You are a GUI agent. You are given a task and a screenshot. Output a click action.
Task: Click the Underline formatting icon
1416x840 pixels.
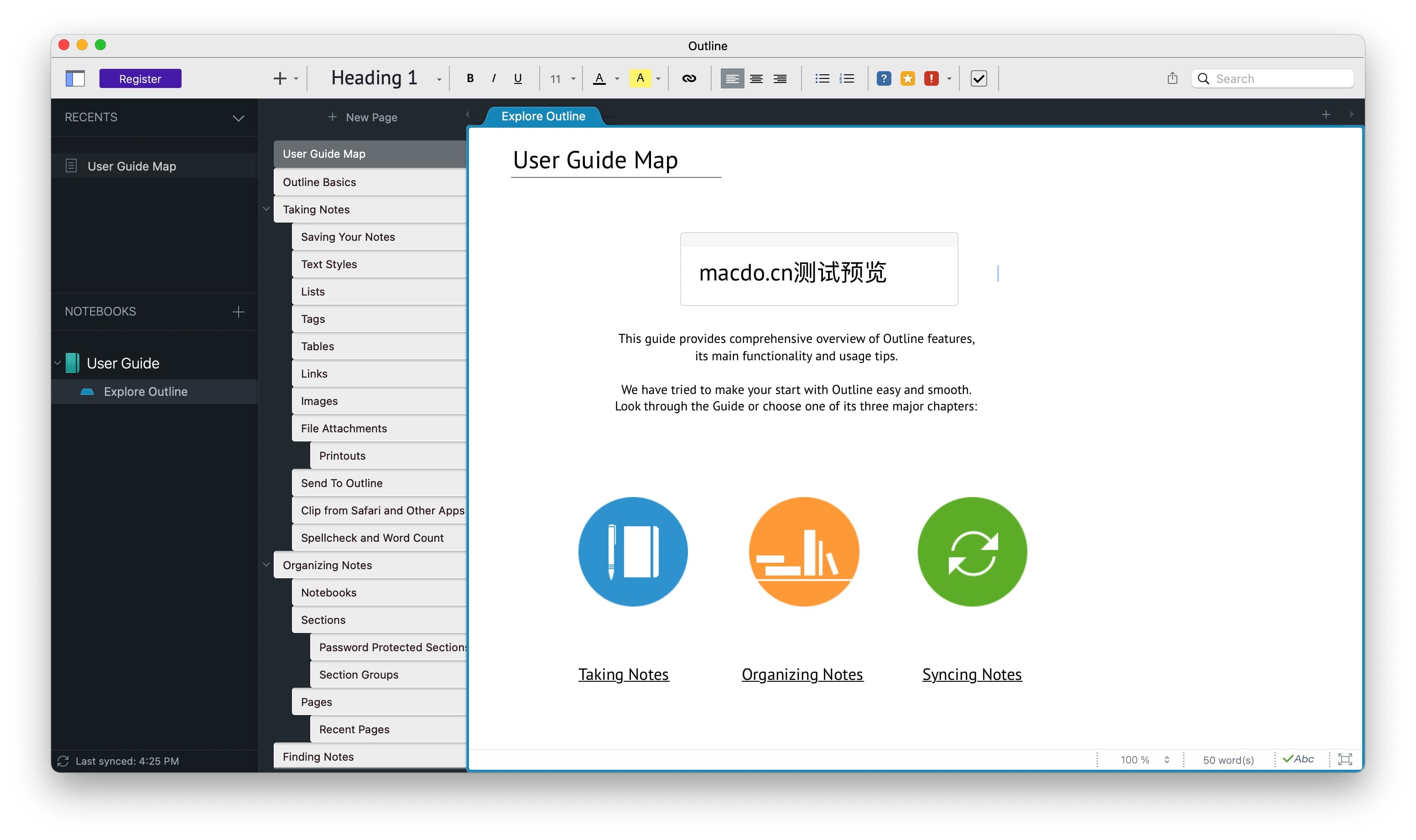click(x=518, y=78)
